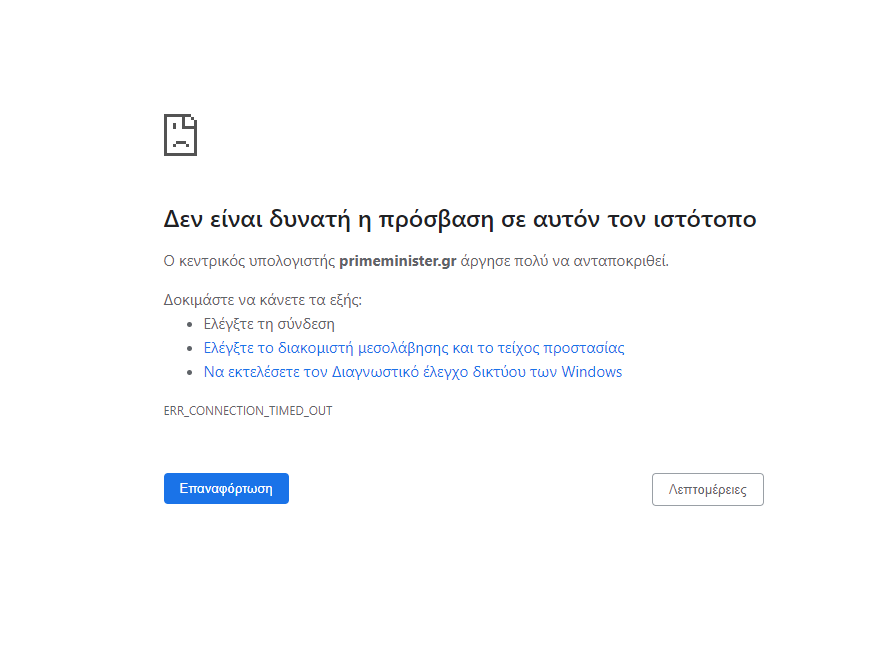The image size is (871, 652).
Task: Click the word Windows in the diagnostics link
Action: (591, 372)
